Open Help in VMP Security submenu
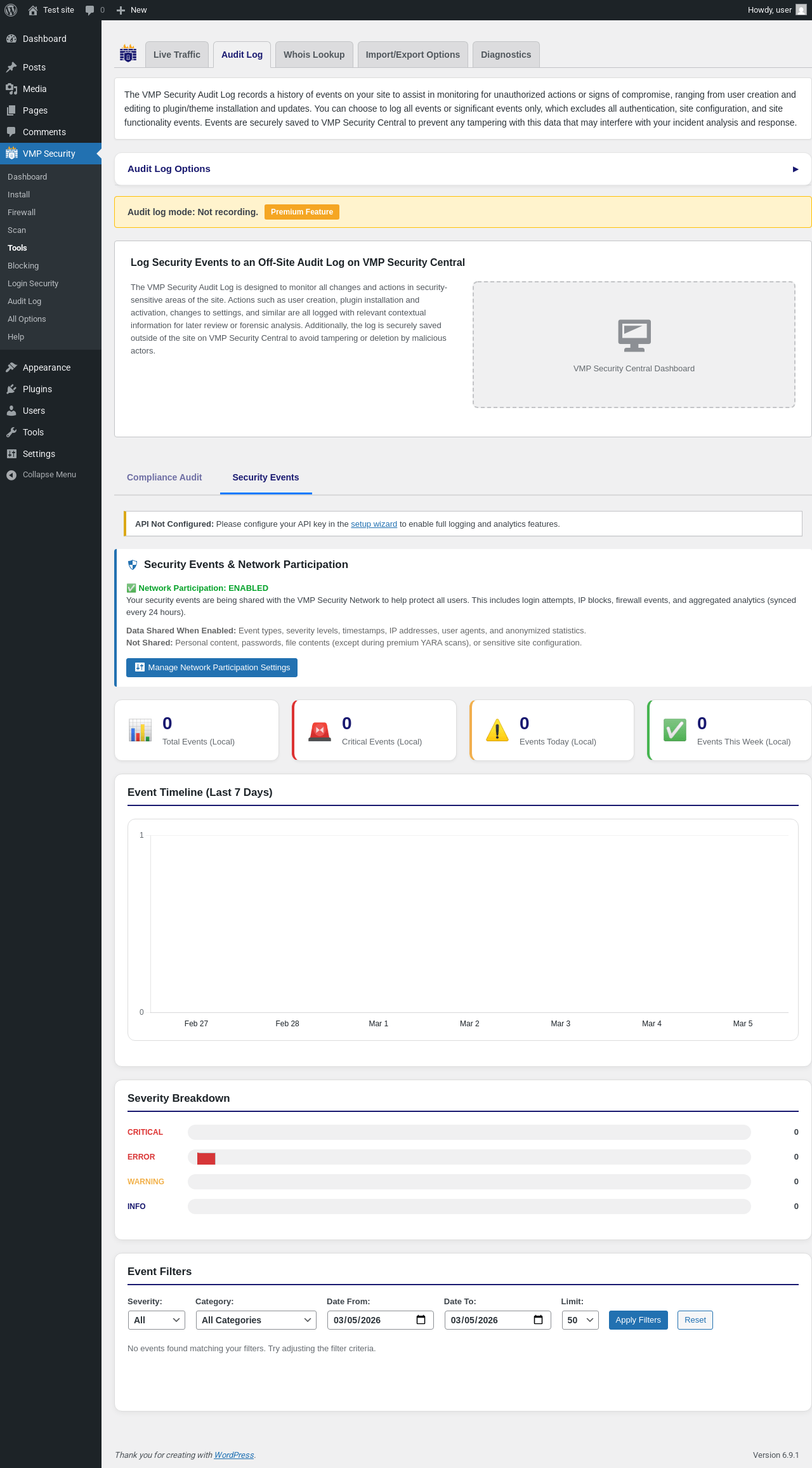Image resolution: width=812 pixels, height=1468 pixels. click(16, 337)
